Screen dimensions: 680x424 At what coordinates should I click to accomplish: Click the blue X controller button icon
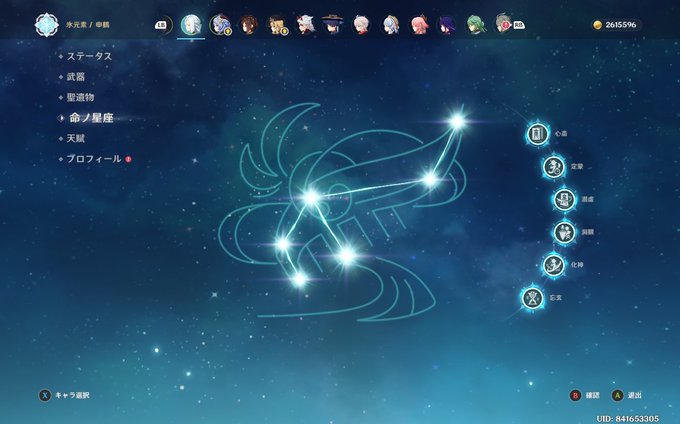coord(45,395)
